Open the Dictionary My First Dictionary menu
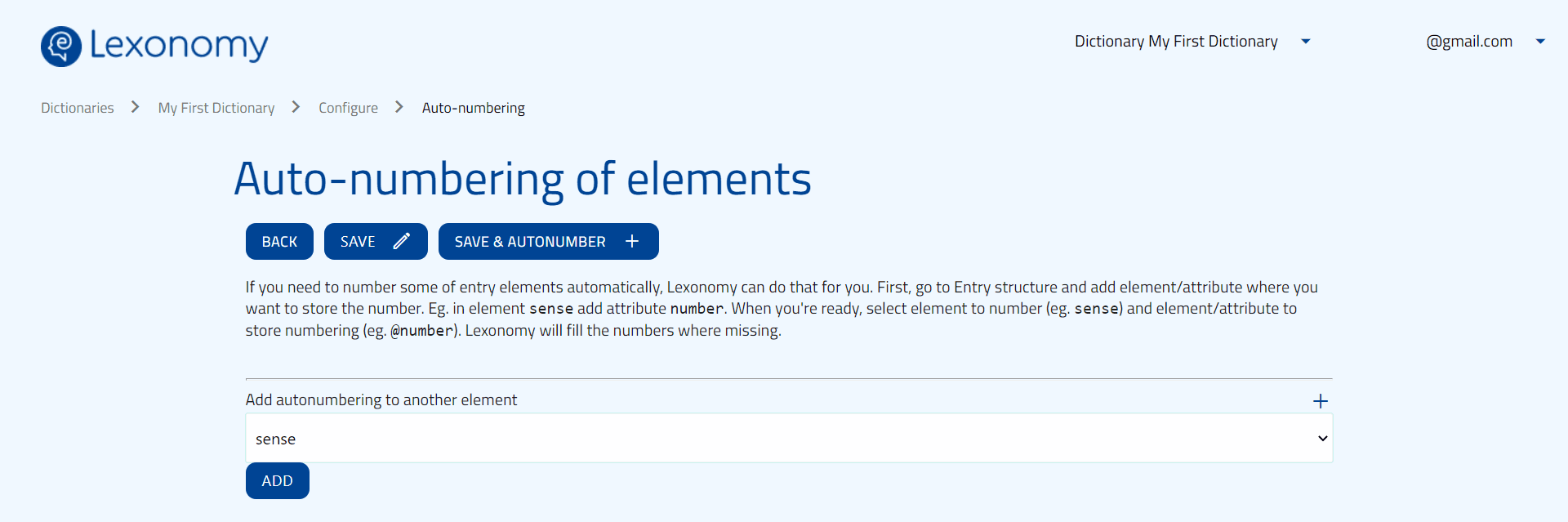1568x522 pixels. click(x=1176, y=42)
